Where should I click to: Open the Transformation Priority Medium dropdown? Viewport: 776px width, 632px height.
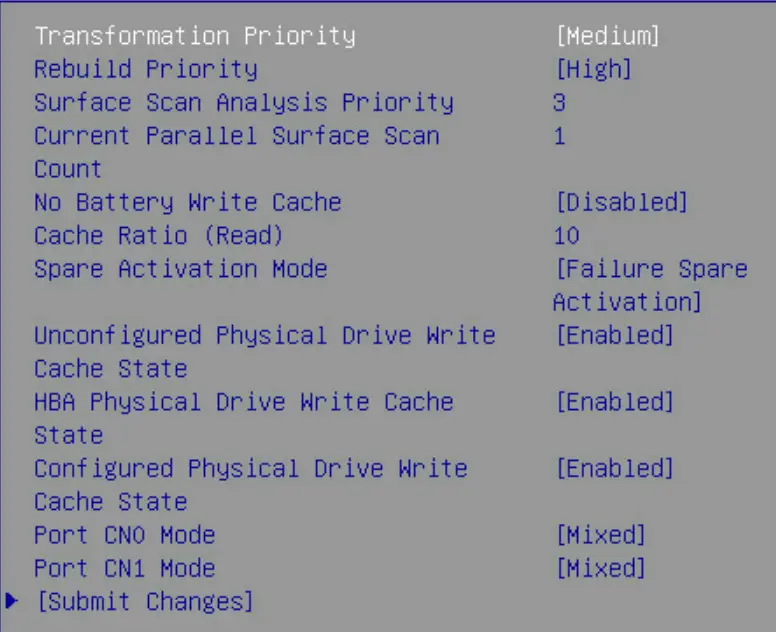[607, 36]
